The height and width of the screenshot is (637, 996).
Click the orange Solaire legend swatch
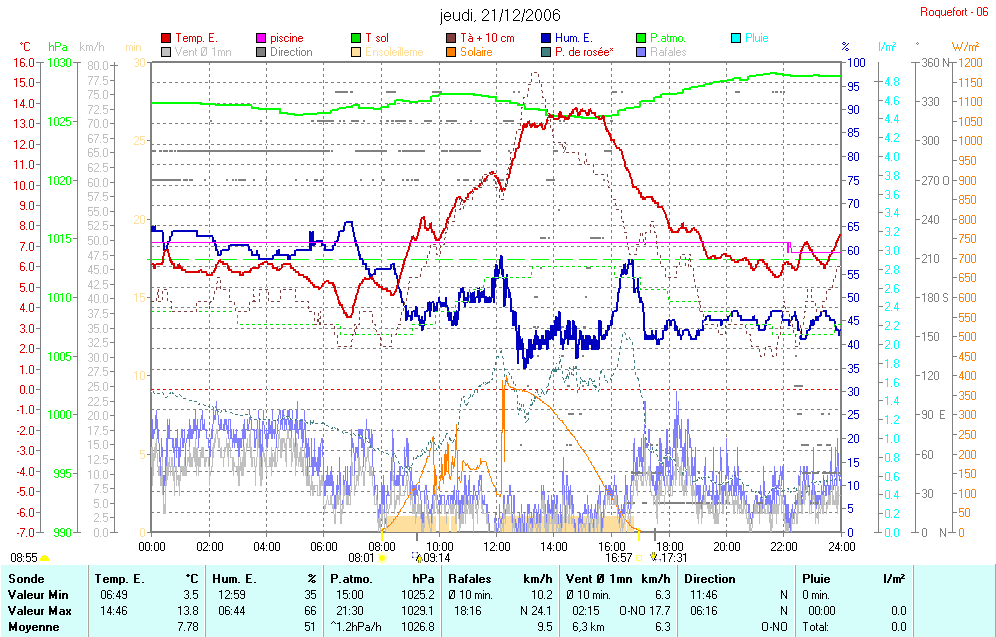click(451, 52)
